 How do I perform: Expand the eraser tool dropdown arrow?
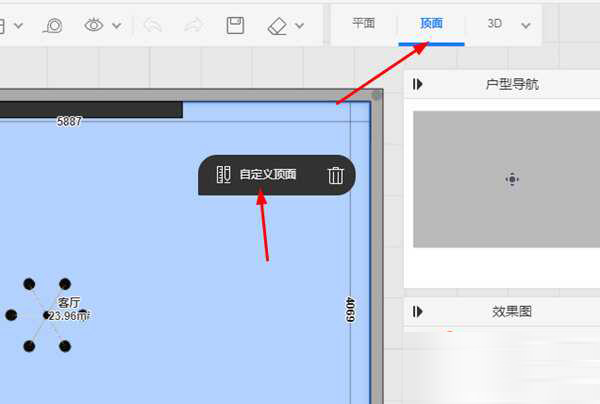300,25
